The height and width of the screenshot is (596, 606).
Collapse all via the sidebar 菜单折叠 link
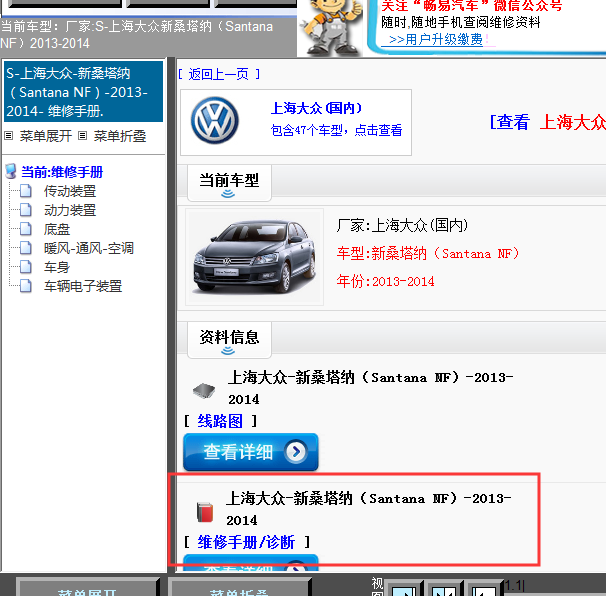(120, 136)
